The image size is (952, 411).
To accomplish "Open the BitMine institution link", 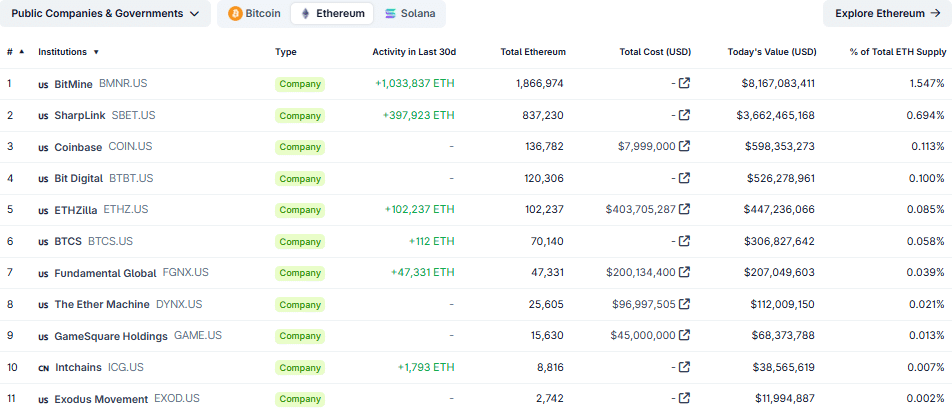I will click(x=74, y=84).
